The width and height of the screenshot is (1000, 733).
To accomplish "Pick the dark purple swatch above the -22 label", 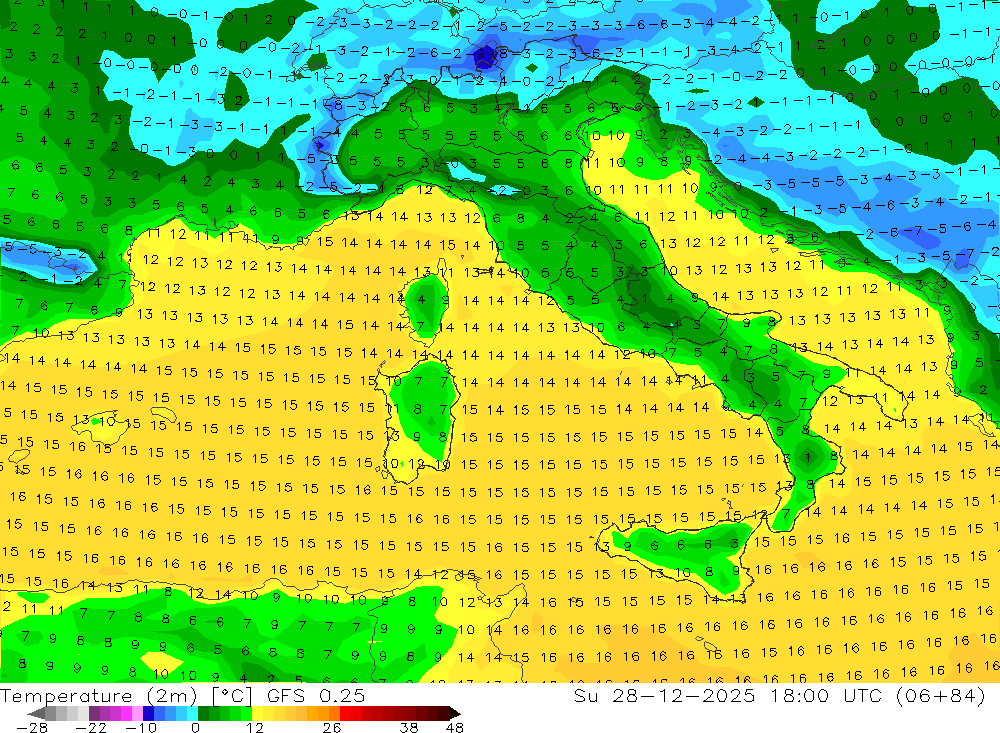I will pyautogui.click(x=94, y=714).
